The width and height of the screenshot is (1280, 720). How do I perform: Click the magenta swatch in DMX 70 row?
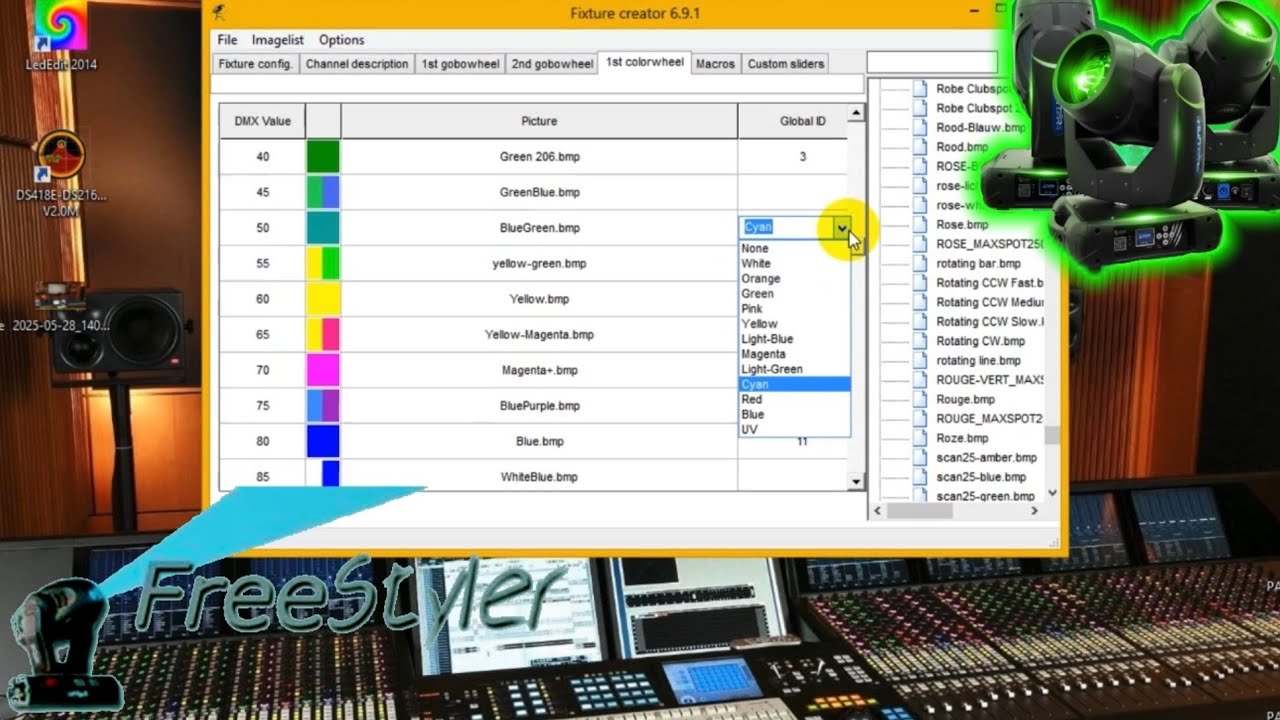click(323, 370)
